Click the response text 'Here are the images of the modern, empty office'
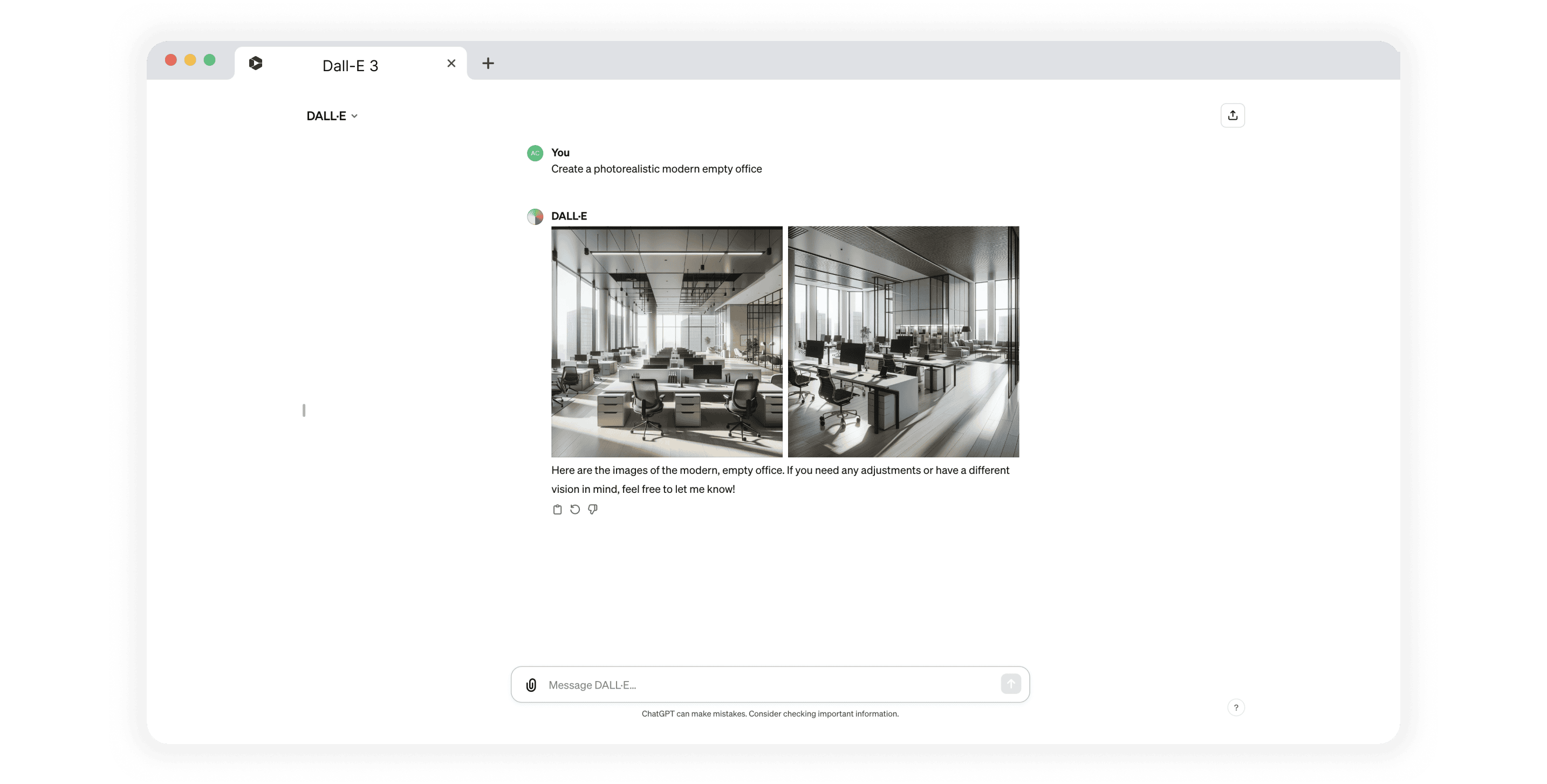 tap(667, 470)
